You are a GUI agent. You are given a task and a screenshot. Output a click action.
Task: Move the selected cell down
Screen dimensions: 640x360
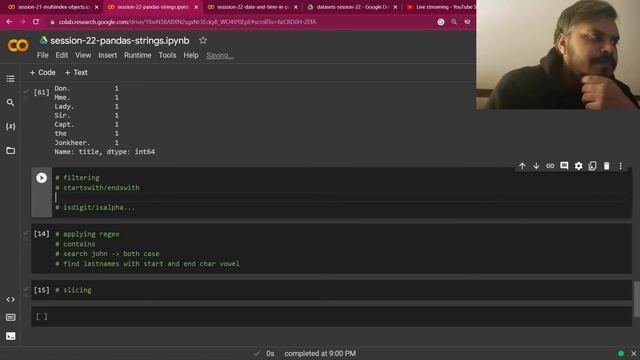tap(536, 166)
